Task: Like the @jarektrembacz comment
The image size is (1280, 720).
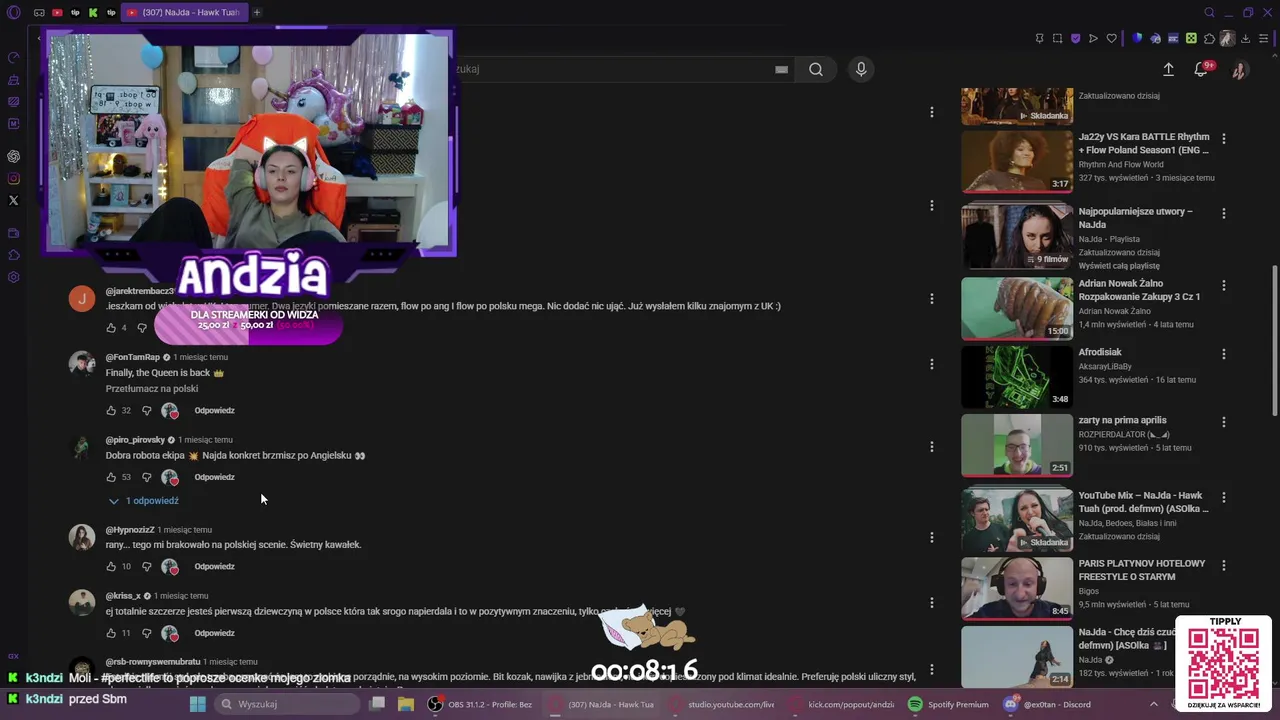Action: [111, 327]
